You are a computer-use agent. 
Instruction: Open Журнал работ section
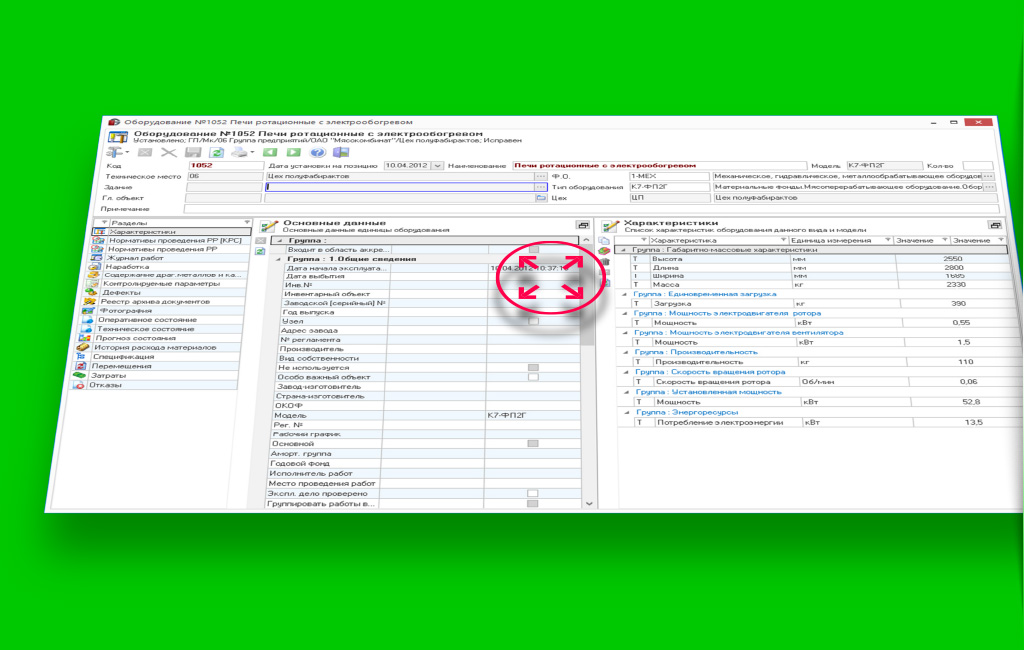pyautogui.click(x=135, y=258)
